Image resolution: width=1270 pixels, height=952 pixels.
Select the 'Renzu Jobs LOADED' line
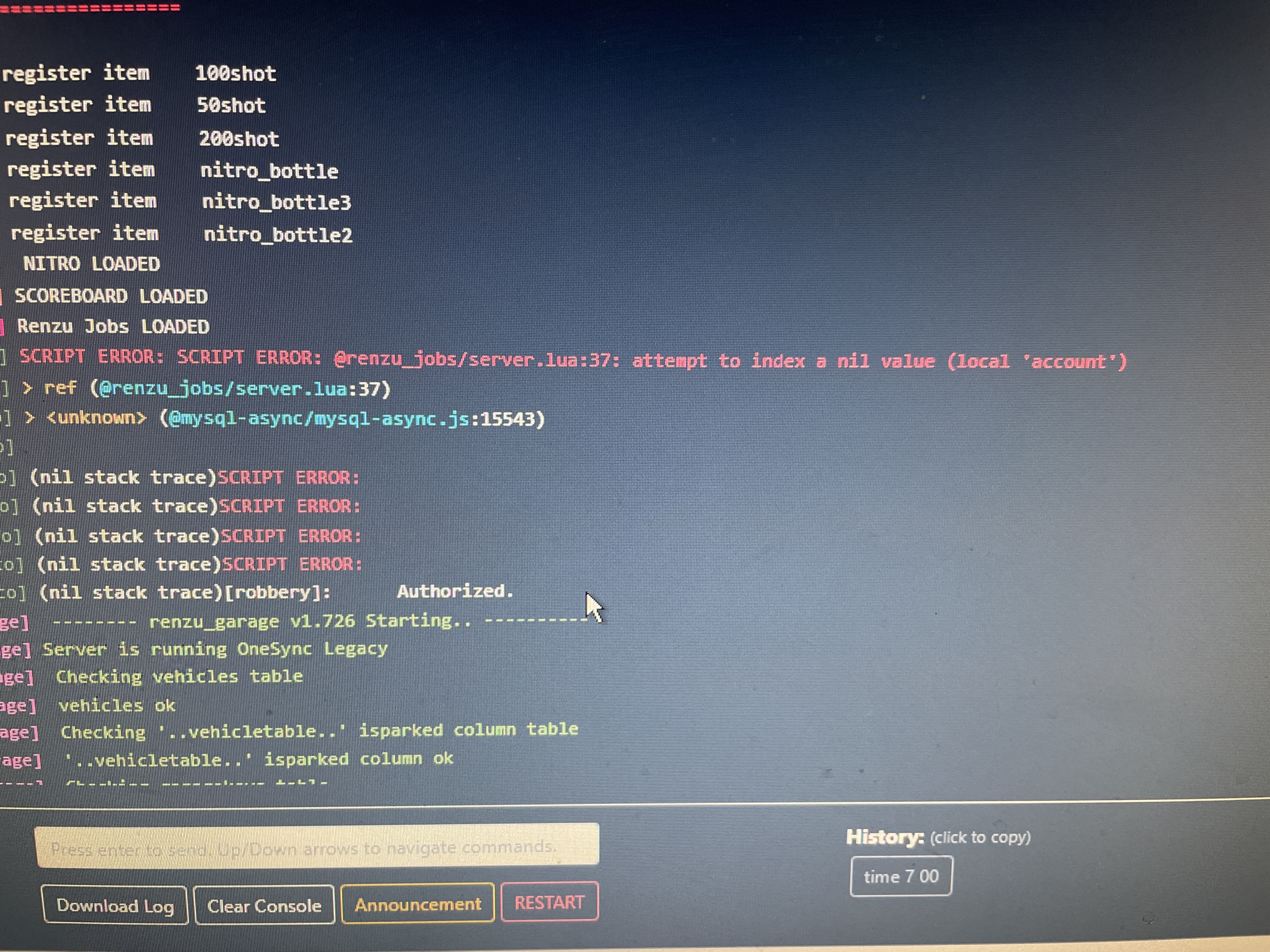coord(113,326)
